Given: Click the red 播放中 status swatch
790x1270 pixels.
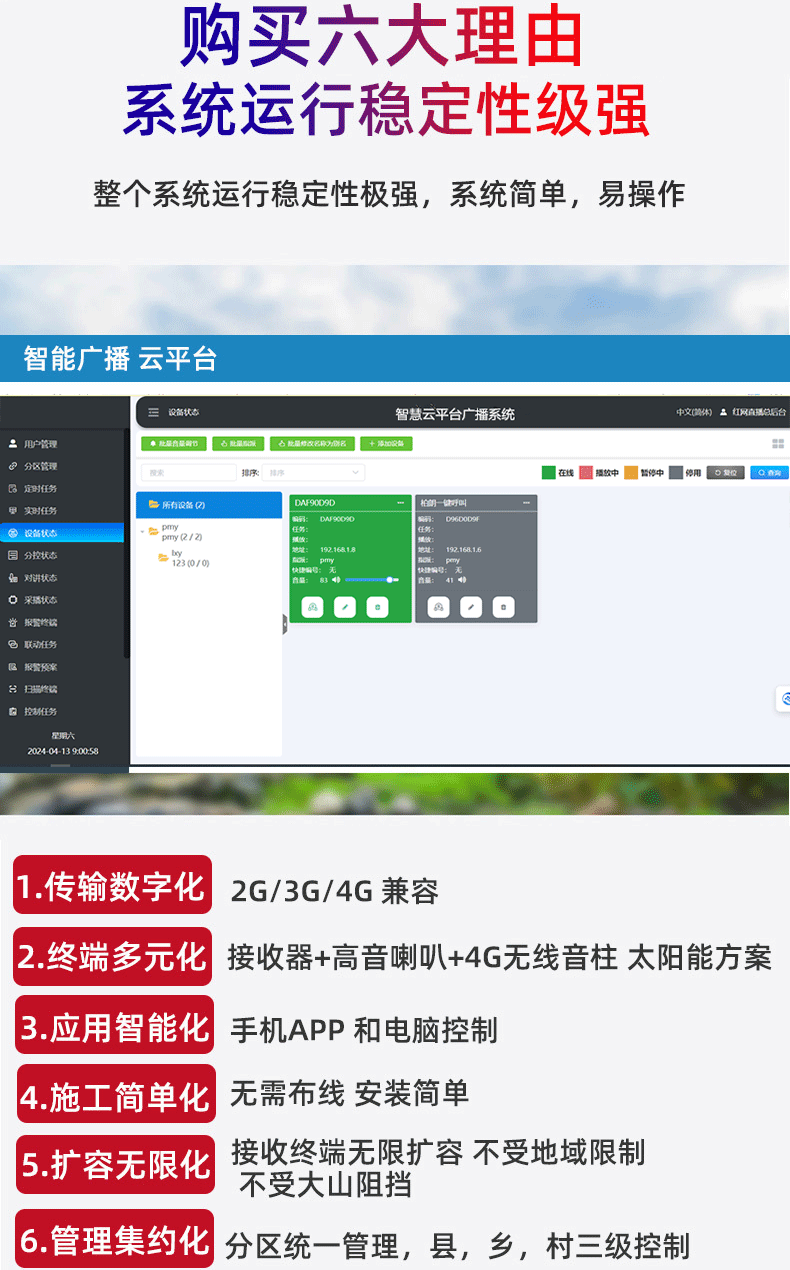Looking at the screenshot, I should coord(586,472).
